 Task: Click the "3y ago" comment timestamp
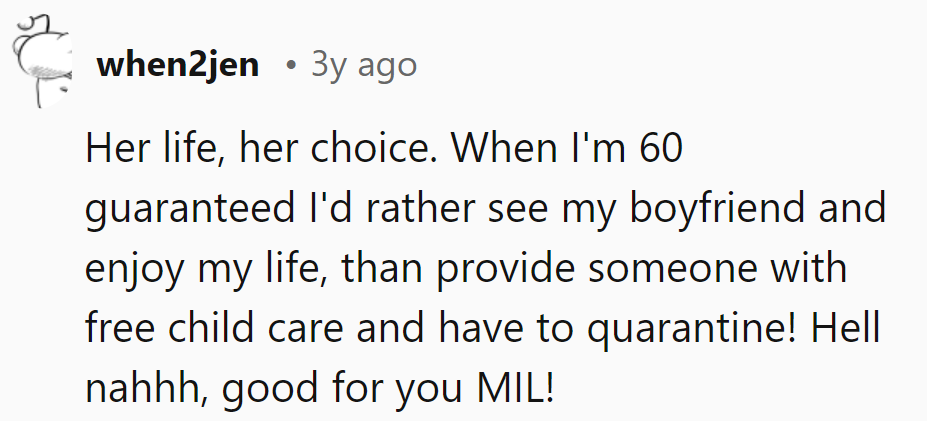(363, 66)
